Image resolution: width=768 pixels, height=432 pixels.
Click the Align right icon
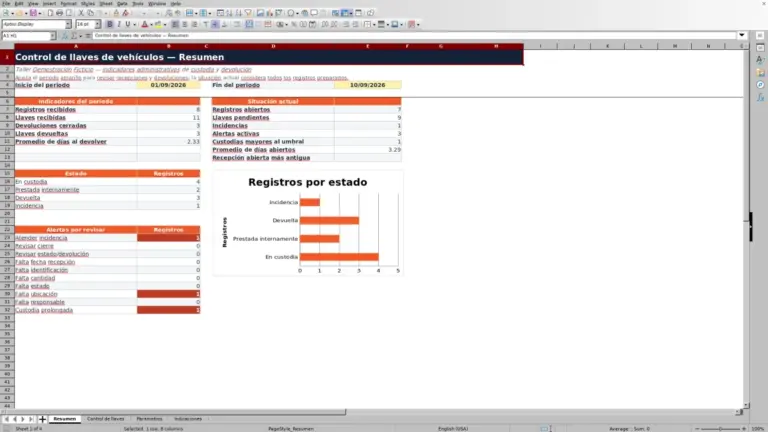194,24
